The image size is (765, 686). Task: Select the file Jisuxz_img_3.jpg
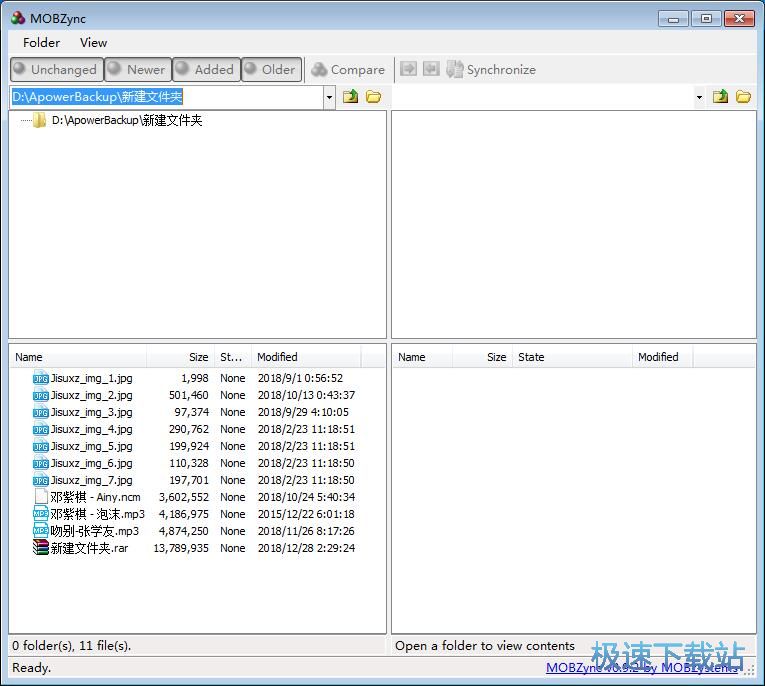pos(91,412)
